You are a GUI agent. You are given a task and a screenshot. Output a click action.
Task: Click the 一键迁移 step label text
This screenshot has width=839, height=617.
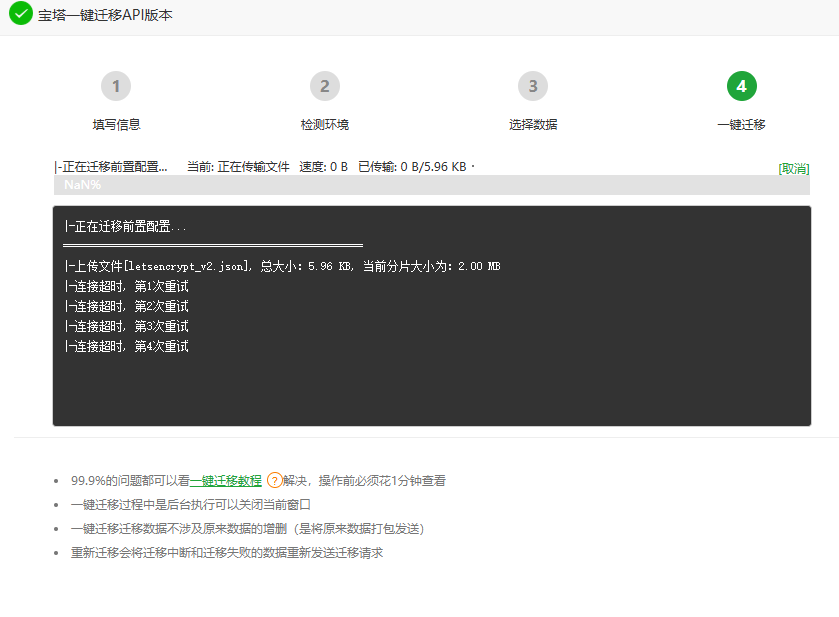point(741,124)
